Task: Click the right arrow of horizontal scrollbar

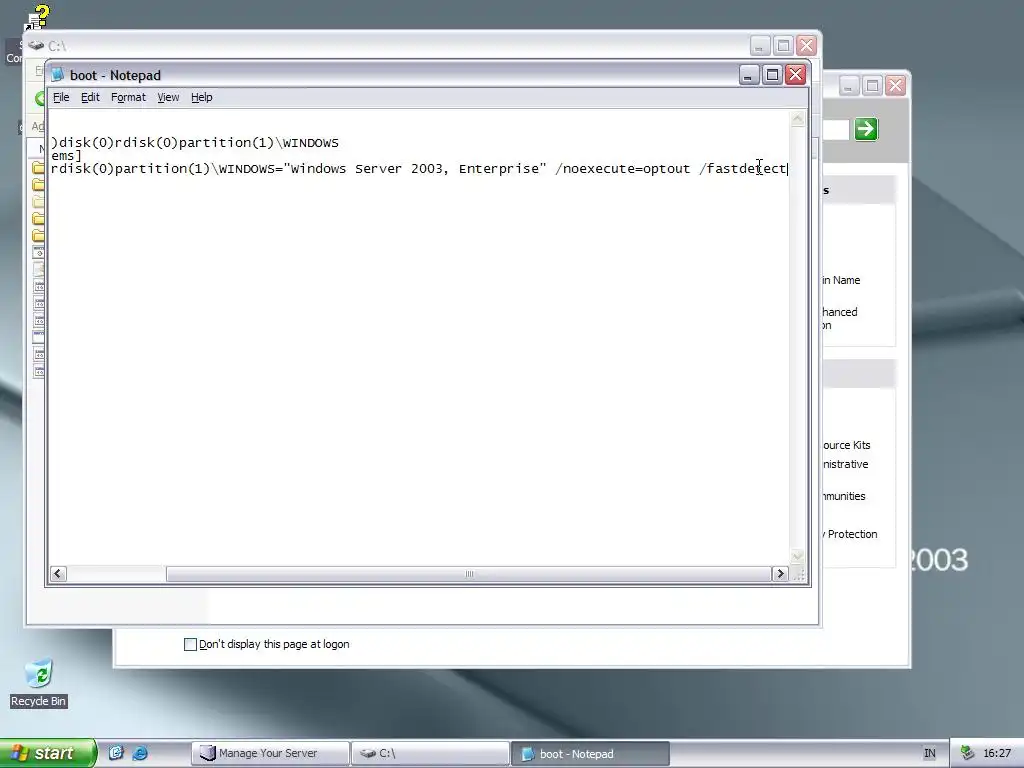Action: pos(780,573)
